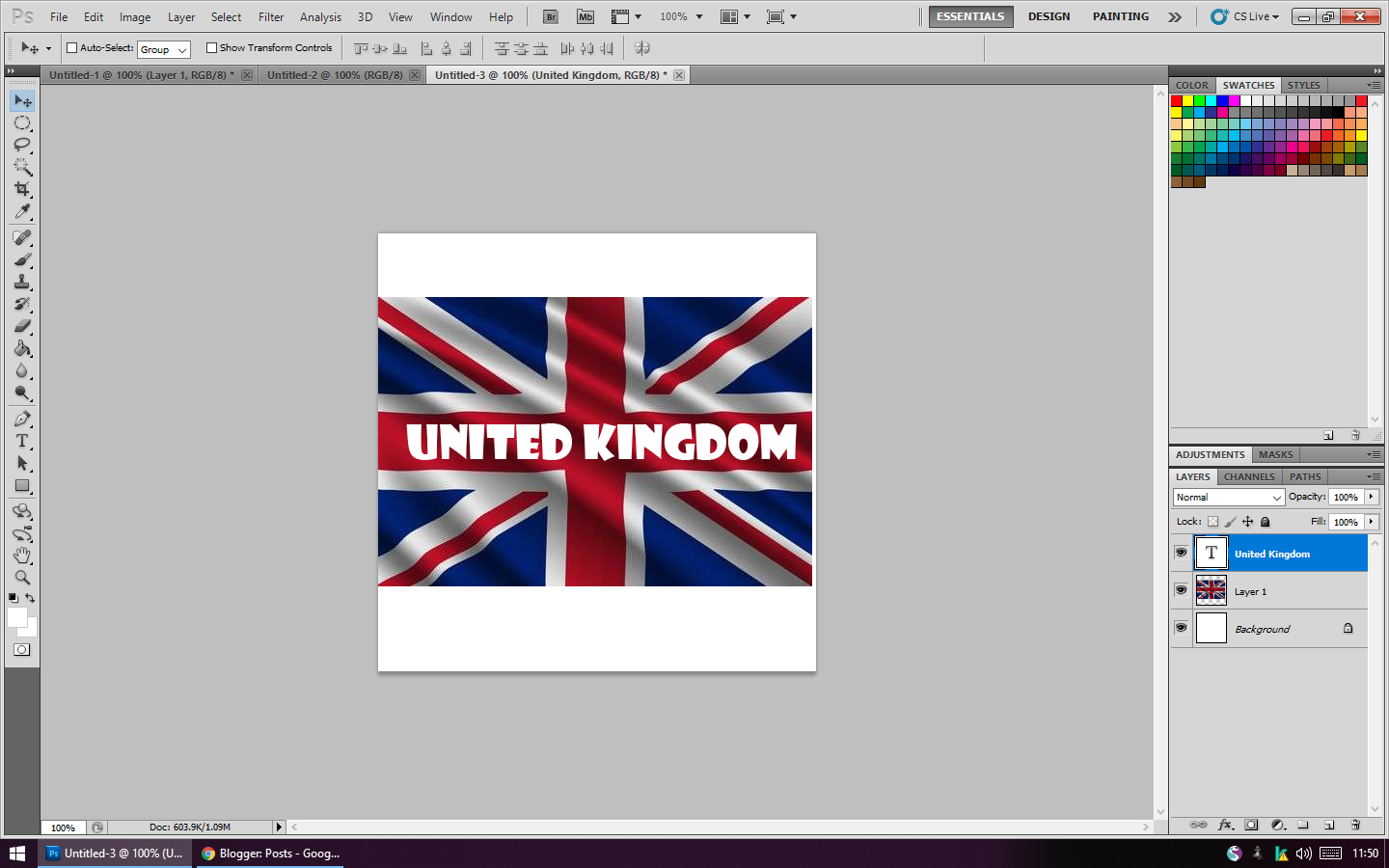
Task: Launch Mini Bridge from application bar
Action: (x=586, y=16)
